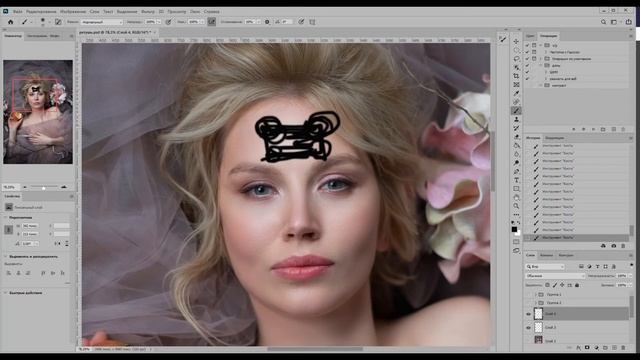Select the Frame tool
This screenshot has height=360, width=640.
point(516,84)
